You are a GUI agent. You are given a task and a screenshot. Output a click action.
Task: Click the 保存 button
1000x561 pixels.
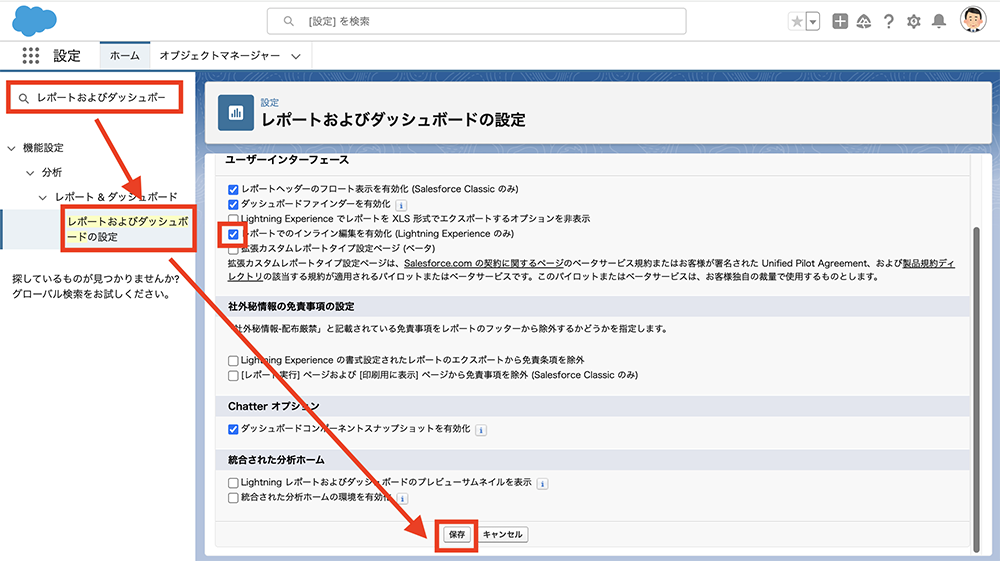pyautogui.click(x=457, y=534)
